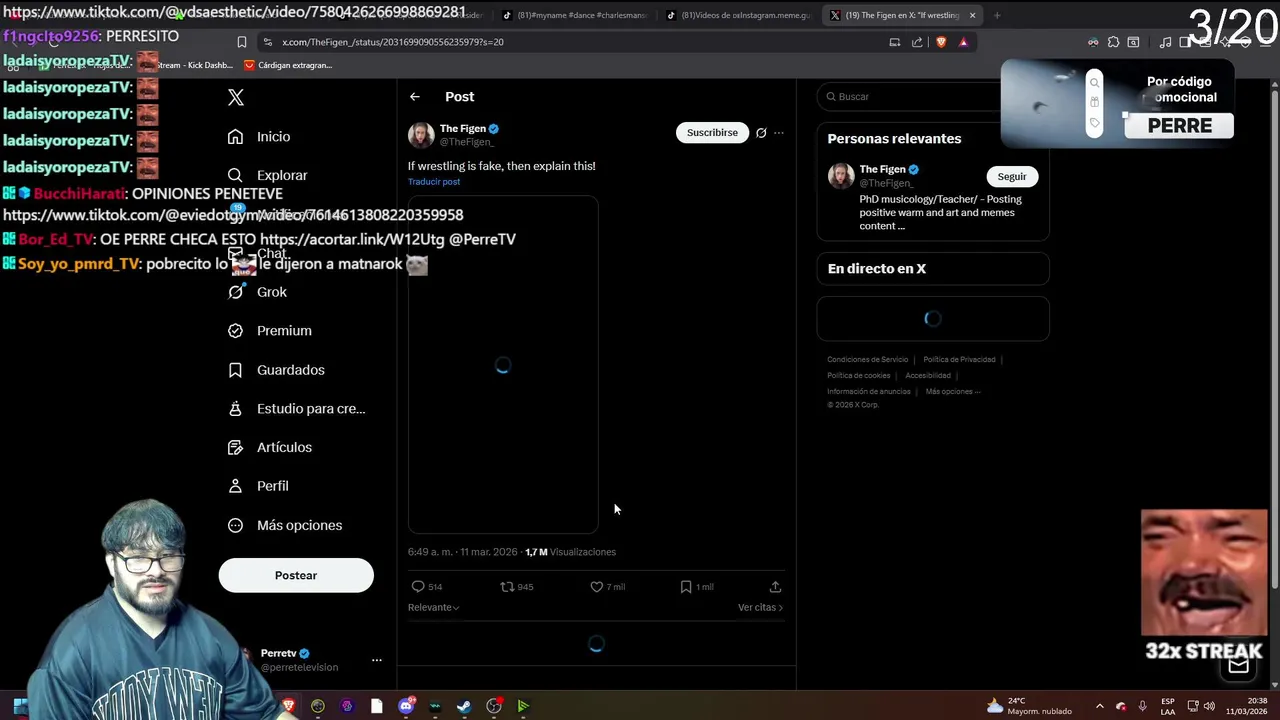Screen dimensions: 1280x720
Task: Open the Discord taskbar icon
Action: 406,706
